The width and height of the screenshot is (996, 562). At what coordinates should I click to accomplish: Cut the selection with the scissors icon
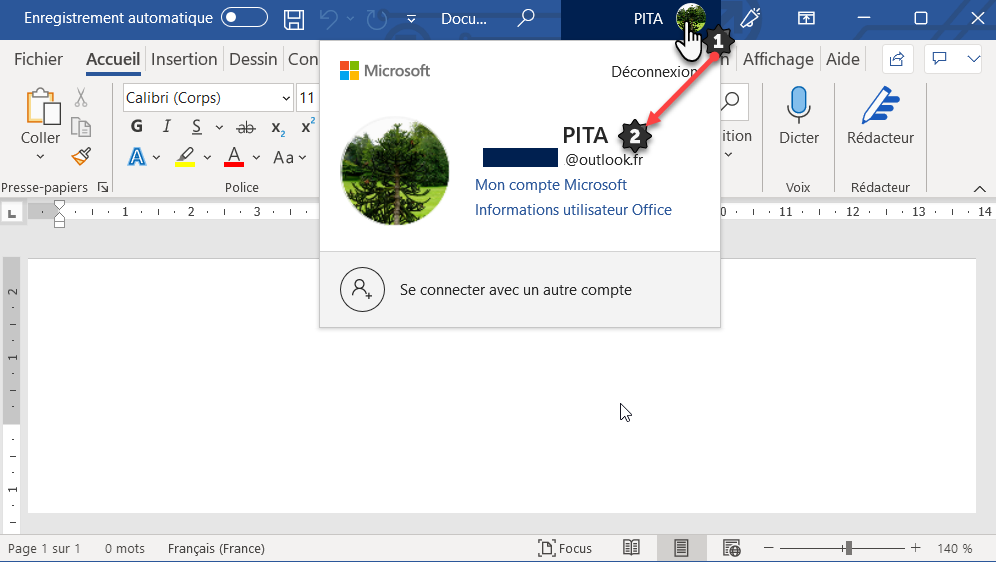pos(81,97)
